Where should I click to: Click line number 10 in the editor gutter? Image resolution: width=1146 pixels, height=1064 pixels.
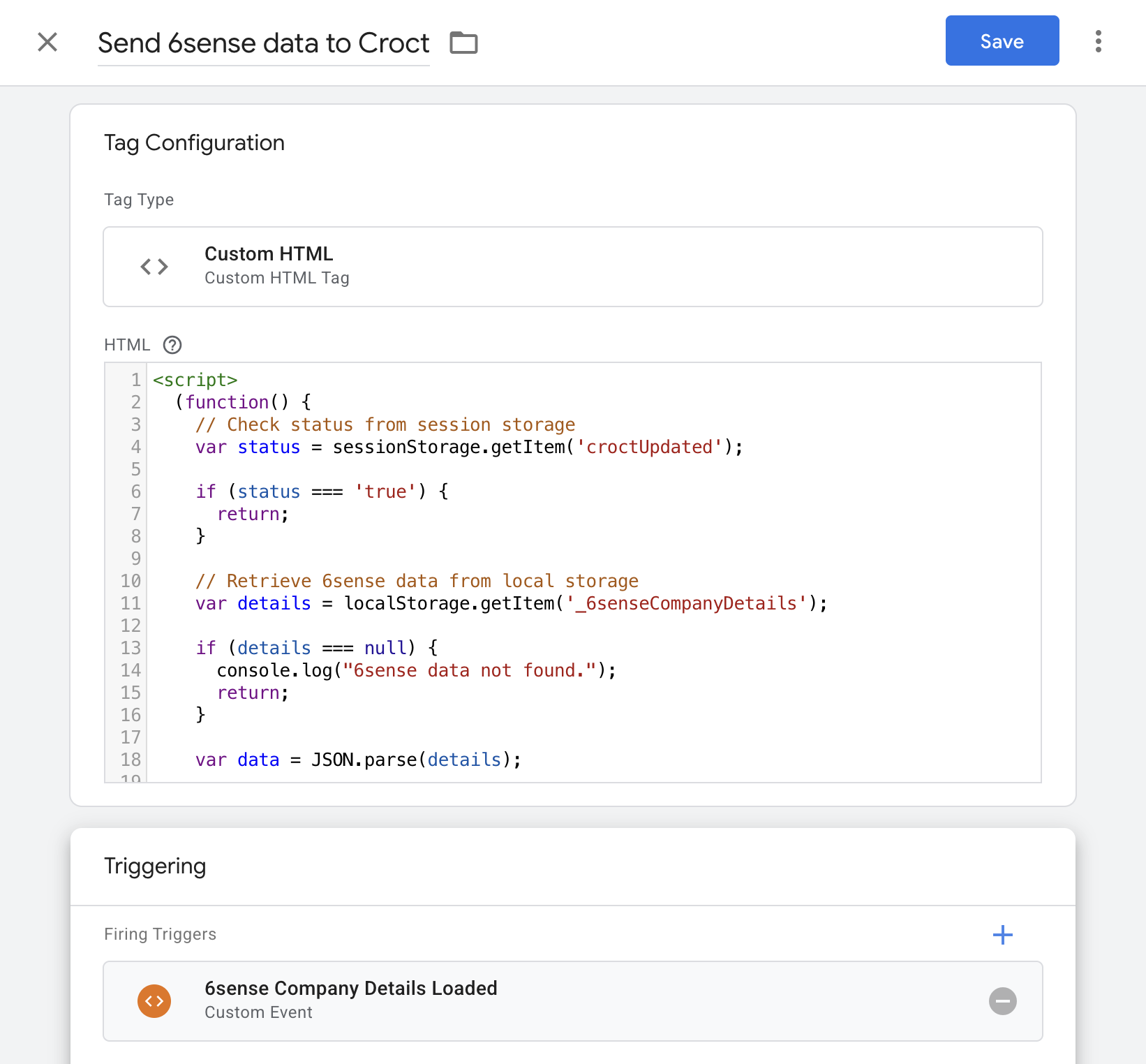click(131, 581)
